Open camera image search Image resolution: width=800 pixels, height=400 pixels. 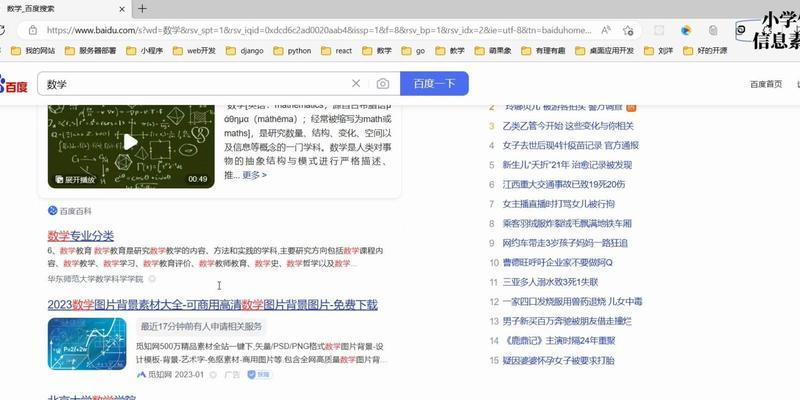pyautogui.click(x=383, y=84)
